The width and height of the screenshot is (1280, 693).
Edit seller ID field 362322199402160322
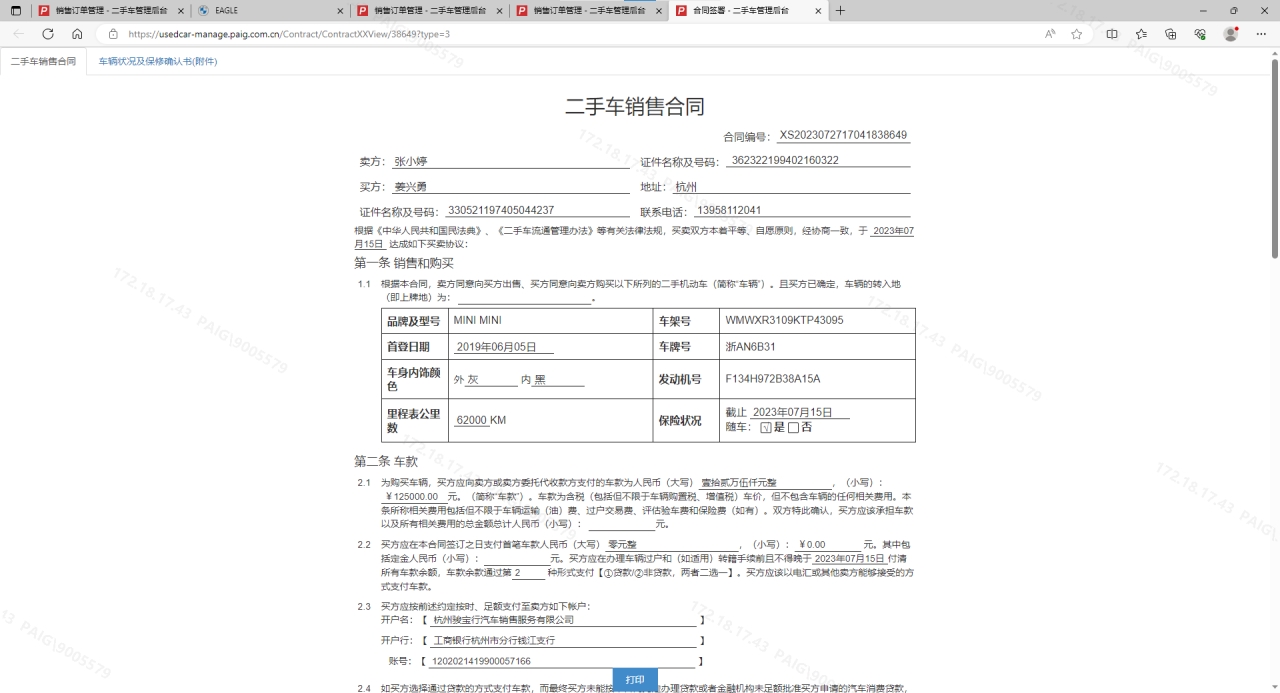(x=818, y=161)
